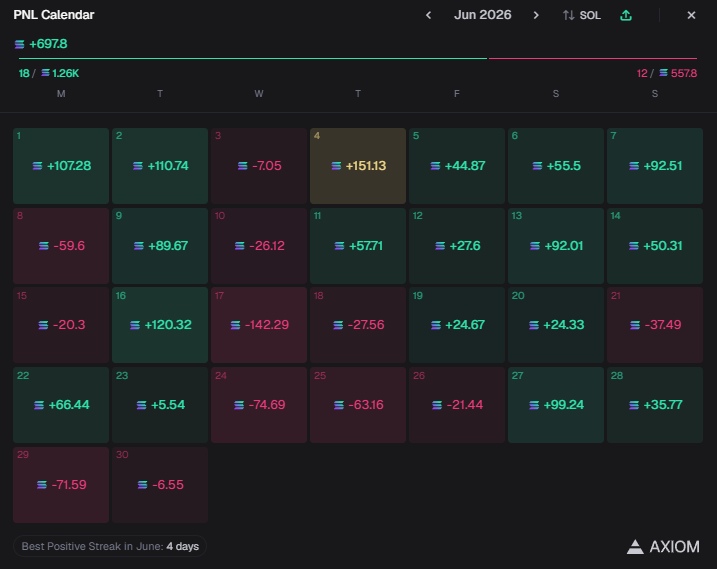Click the PNL Calendar title
Viewport: 717px width, 569px height.
pyautogui.click(x=54, y=15)
